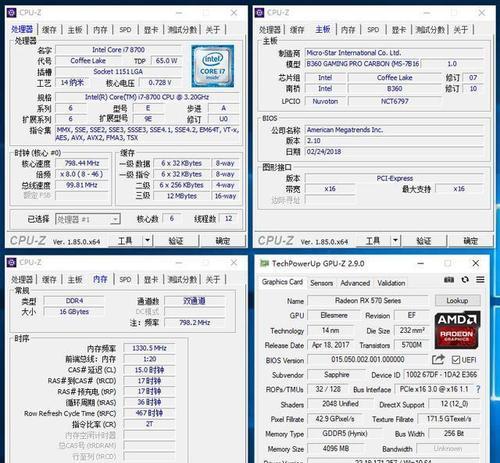Viewport: 500px width, 463px height.
Task: Click the Ellesmere GPU value
Action: pos(334,315)
